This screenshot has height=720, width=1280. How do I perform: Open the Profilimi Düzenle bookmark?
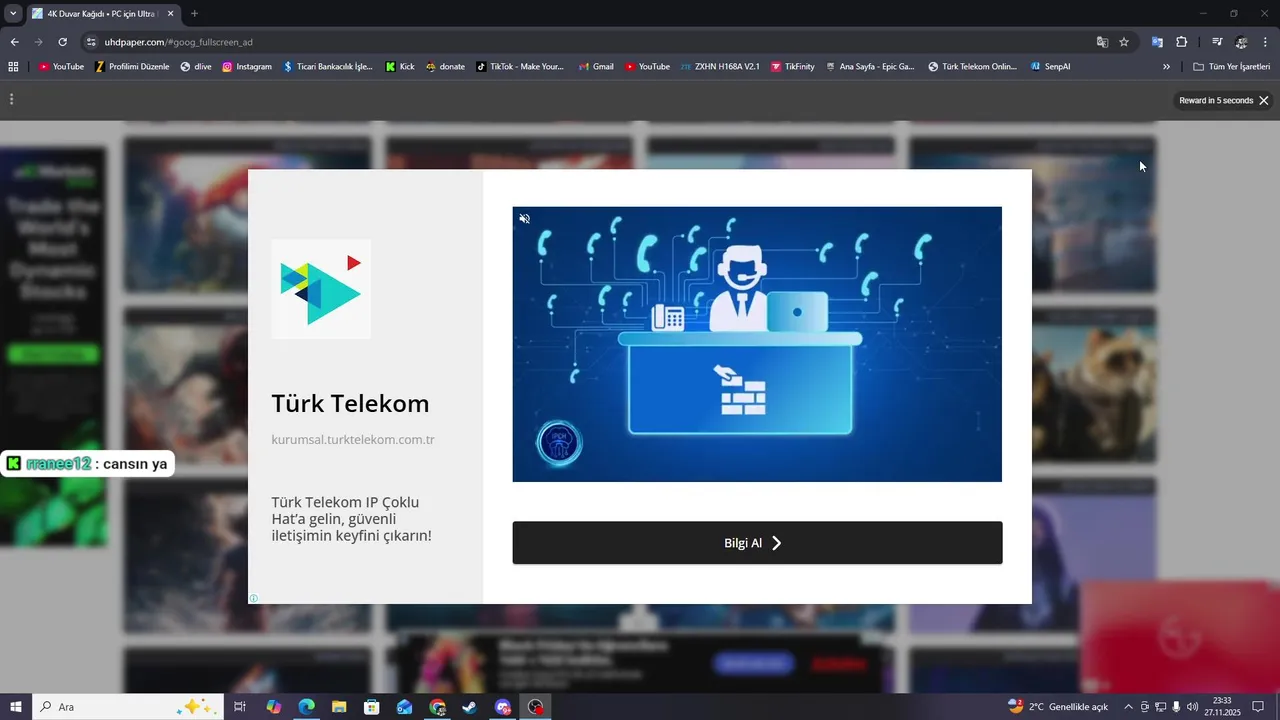point(132,67)
